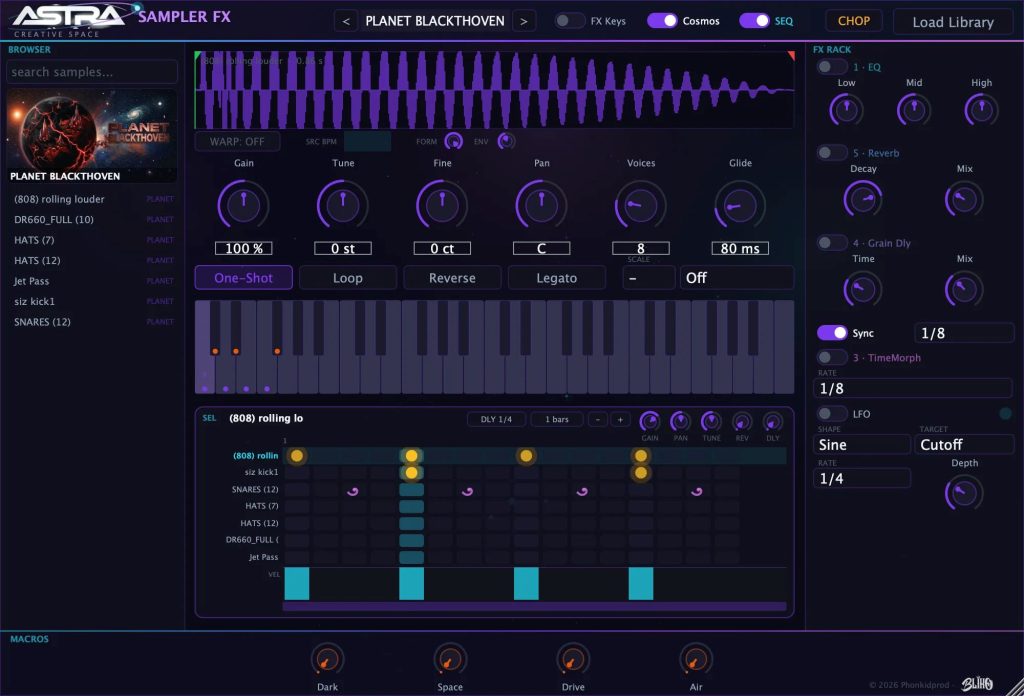Open the LFO RATE 1/4 dropdown

pyautogui.click(x=862, y=479)
